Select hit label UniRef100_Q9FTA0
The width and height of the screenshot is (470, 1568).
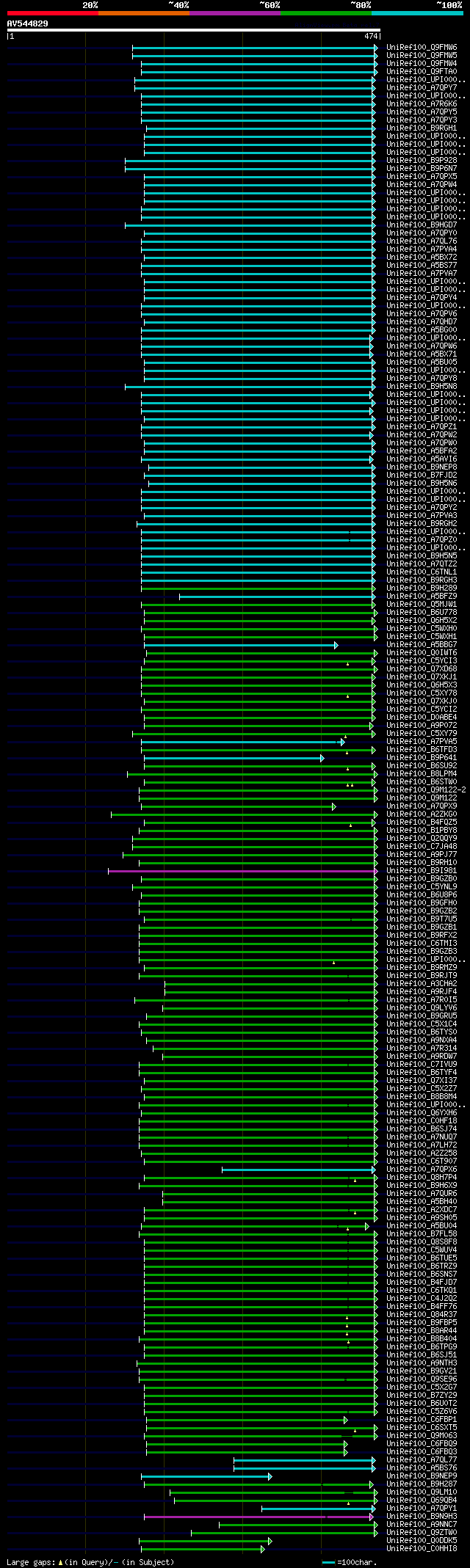(422, 72)
